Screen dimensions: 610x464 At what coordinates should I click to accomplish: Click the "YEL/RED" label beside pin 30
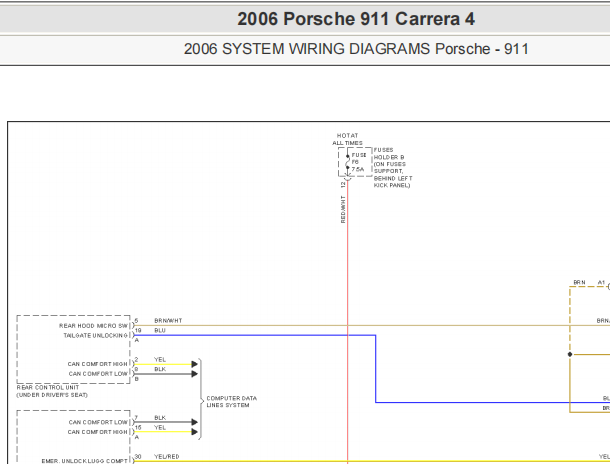[x=167, y=457]
